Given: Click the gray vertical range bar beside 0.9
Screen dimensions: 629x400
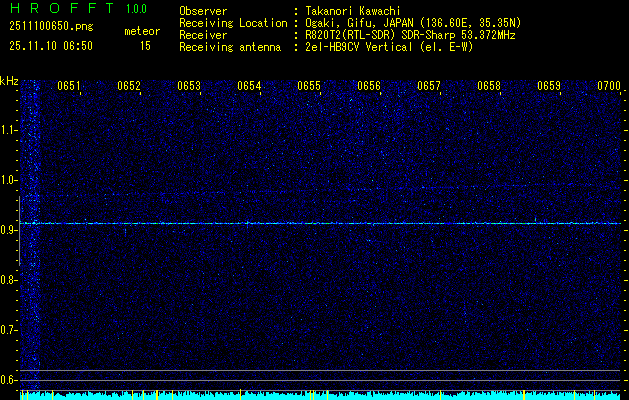Looking at the screenshot, I should click(x=19, y=231).
